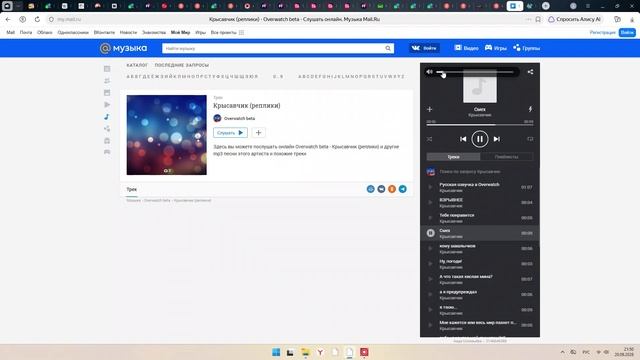Pause playback with the round pause button
Image resolution: width=640 pixels, height=360 pixels.
[x=480, y=139]
